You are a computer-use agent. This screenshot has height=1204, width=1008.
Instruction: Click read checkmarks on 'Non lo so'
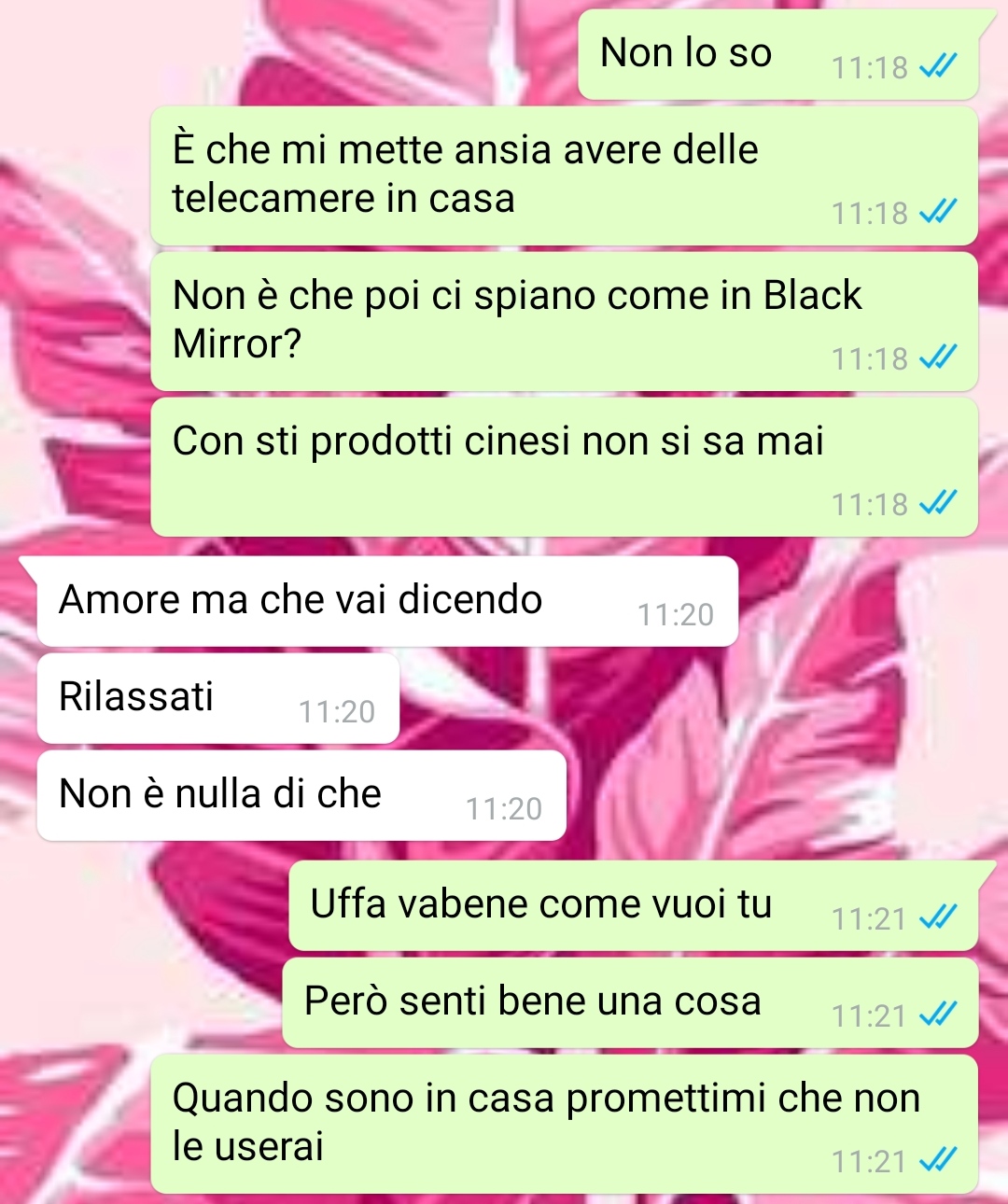click(x=938, y=67)
